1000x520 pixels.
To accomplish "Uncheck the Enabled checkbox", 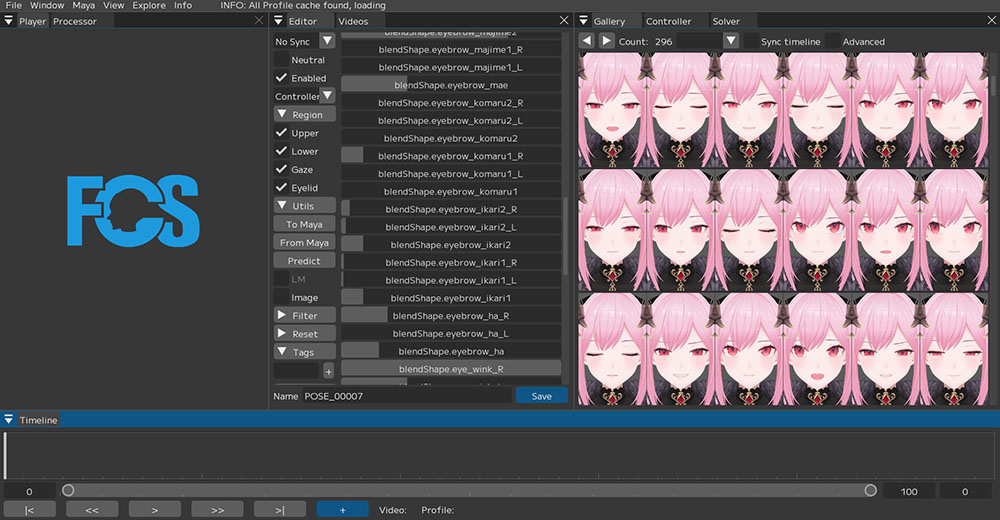I will pos(281,78).
